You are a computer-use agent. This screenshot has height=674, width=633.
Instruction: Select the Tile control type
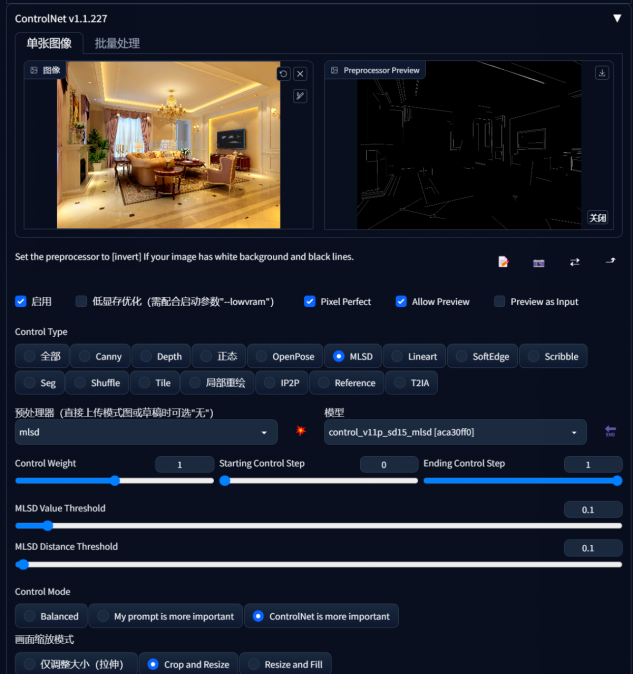[x=155, y=383]
